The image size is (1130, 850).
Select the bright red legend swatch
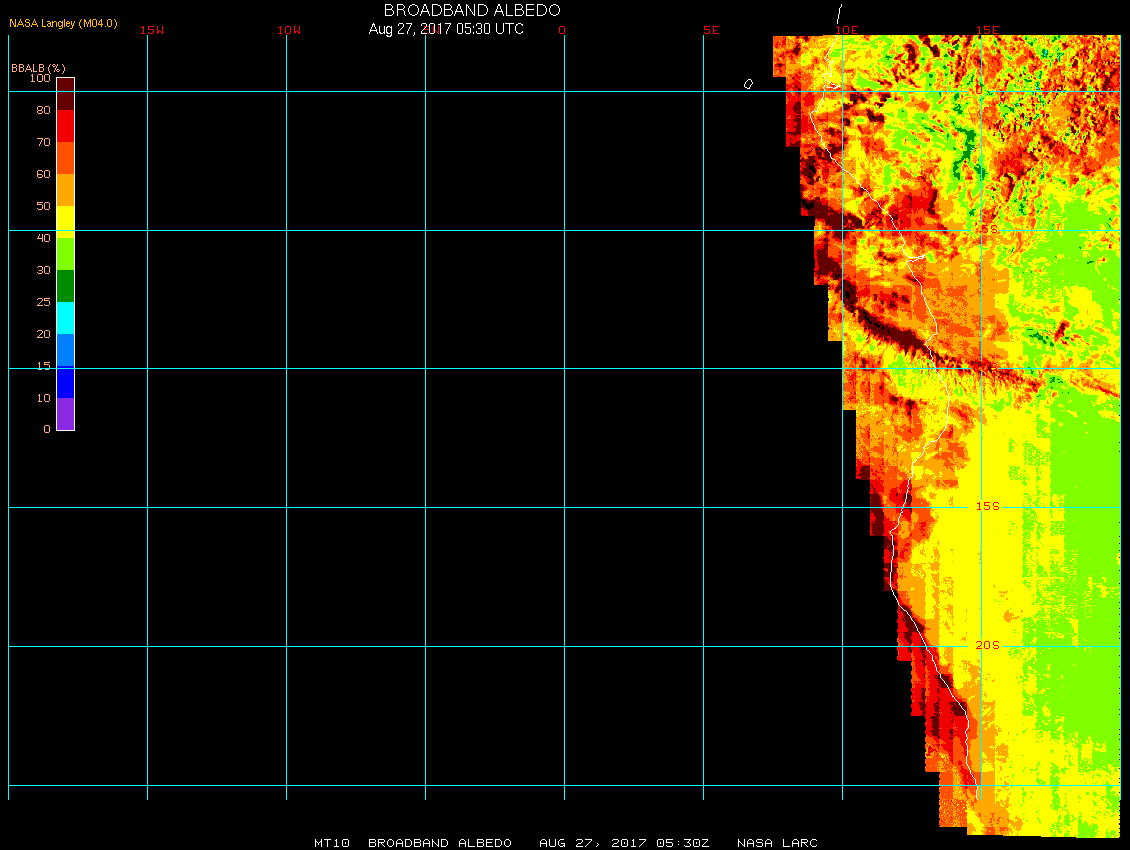pos(65,126)
